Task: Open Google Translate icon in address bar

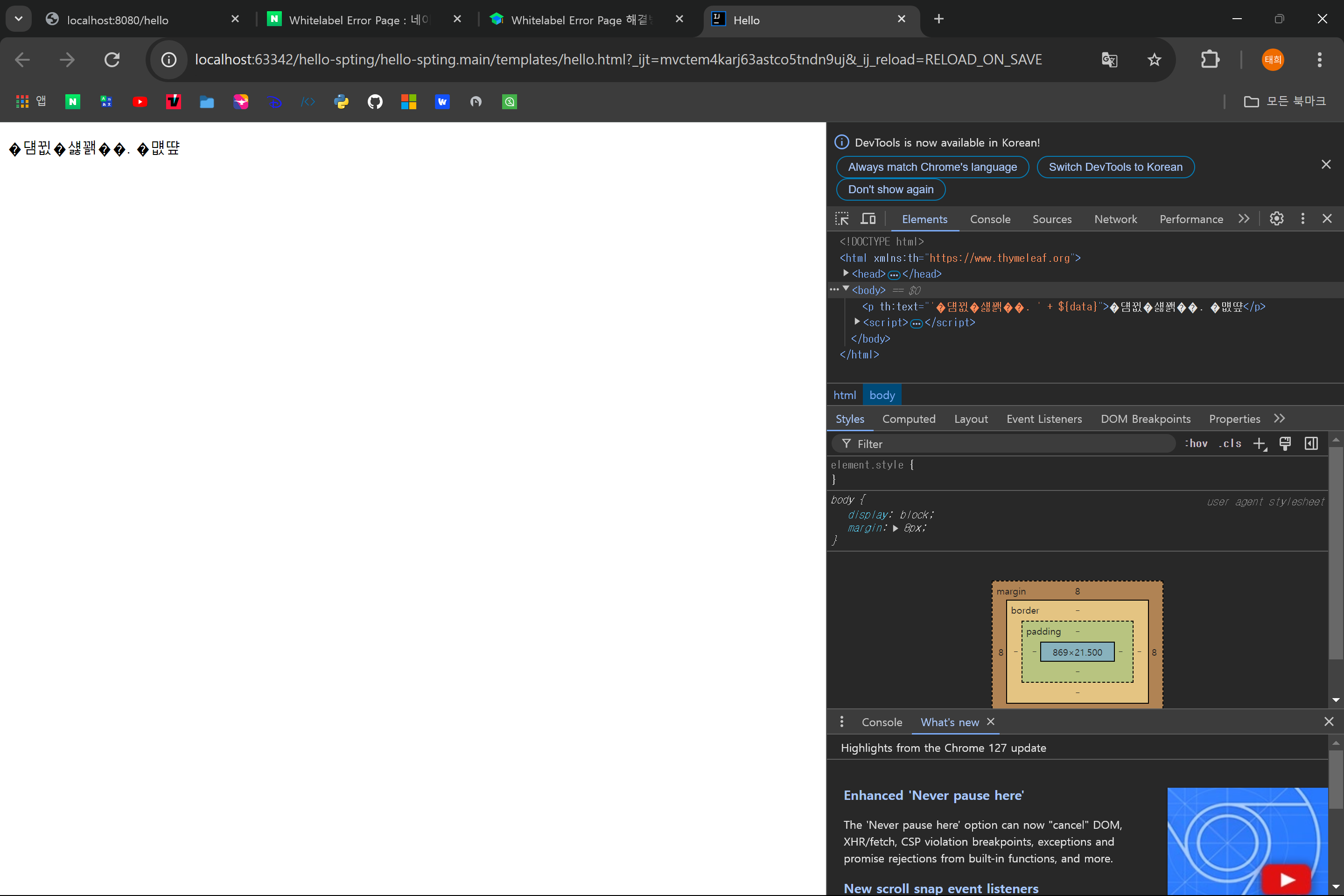Action: 1109,59
